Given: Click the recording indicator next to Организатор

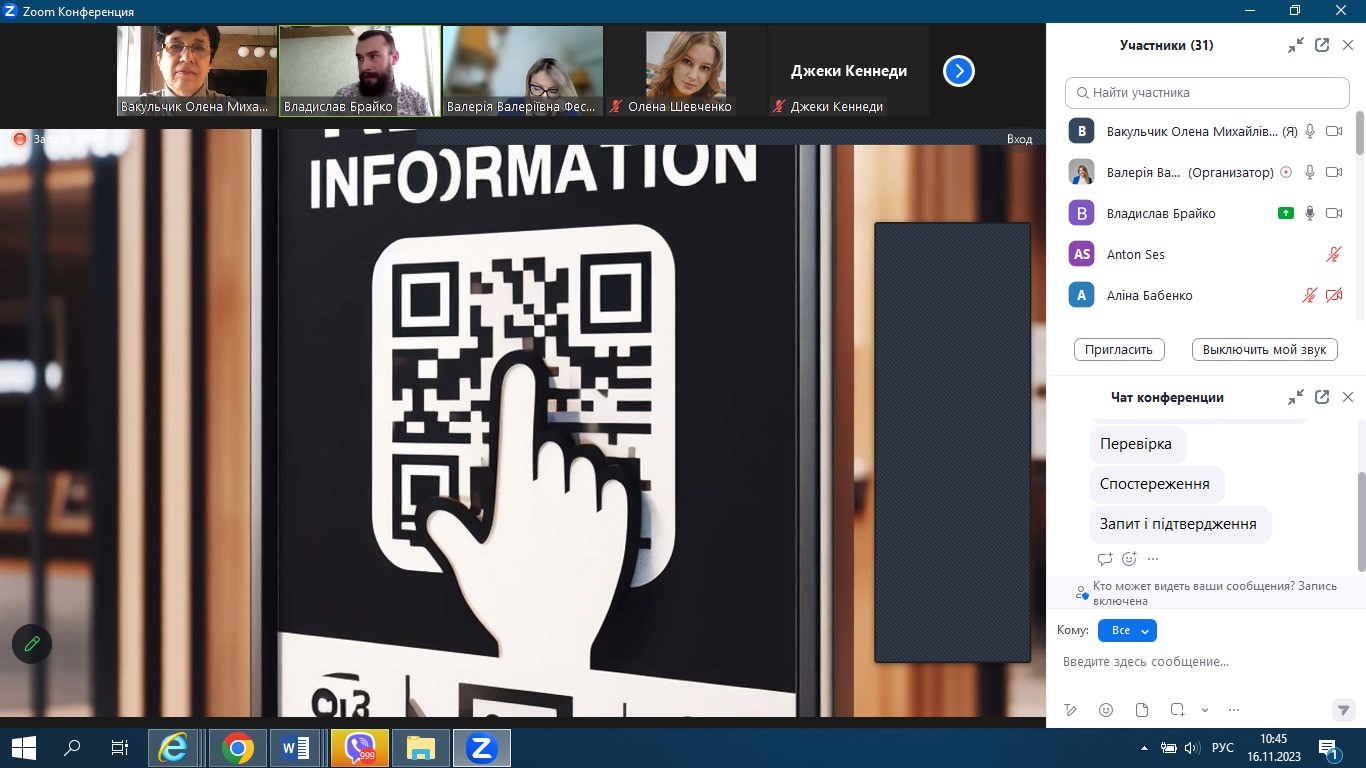Looking at the screenshot, I should click(x=1286, y=172).
